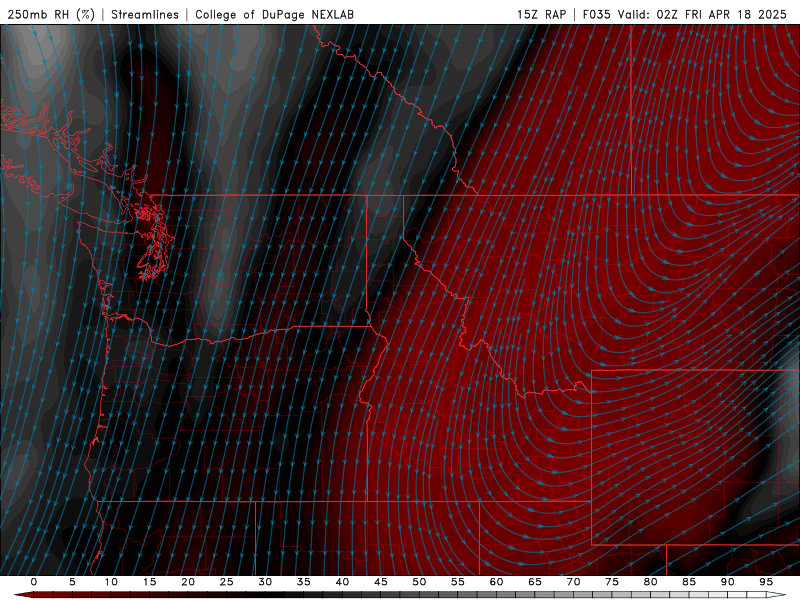
Task: Click the '45' colorbar tick label
Action: tap(381, 582)
